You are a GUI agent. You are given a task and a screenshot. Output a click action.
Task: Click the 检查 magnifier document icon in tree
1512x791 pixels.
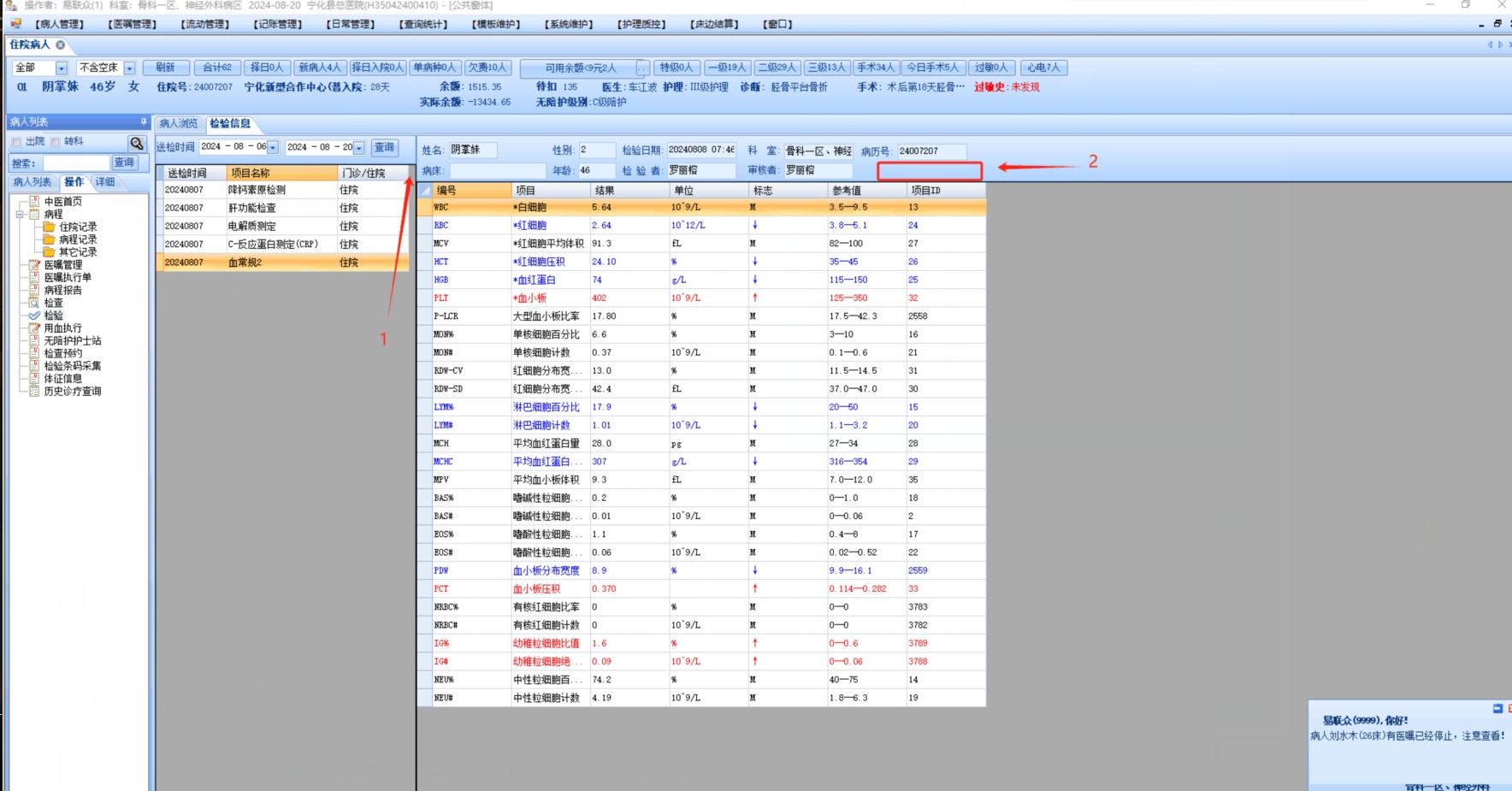point(34,303)
